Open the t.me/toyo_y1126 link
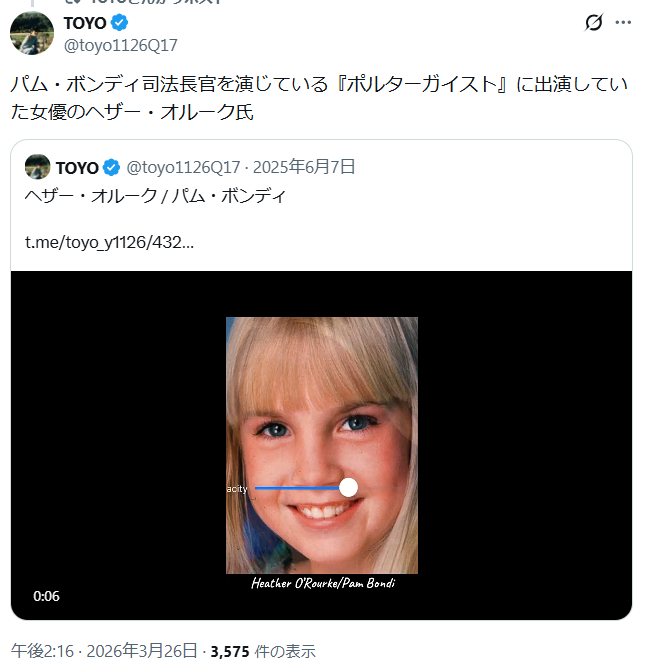The width and height of the screenshot is (649, 661). [x=109, y=242]
